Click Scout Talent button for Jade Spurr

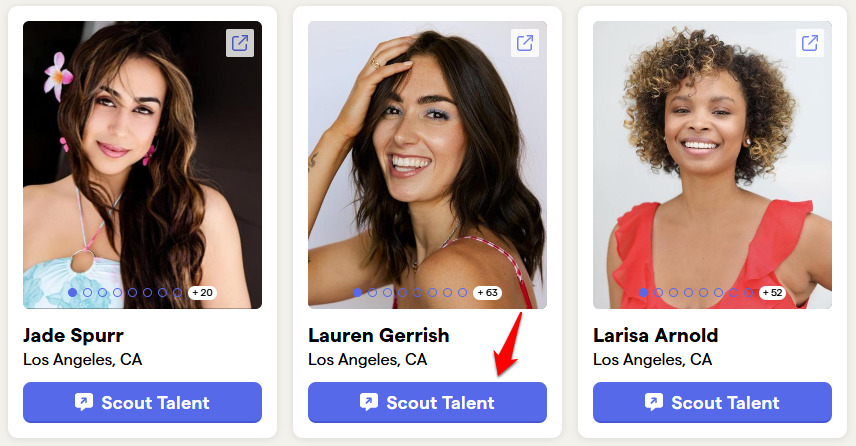tap(142, 402)
